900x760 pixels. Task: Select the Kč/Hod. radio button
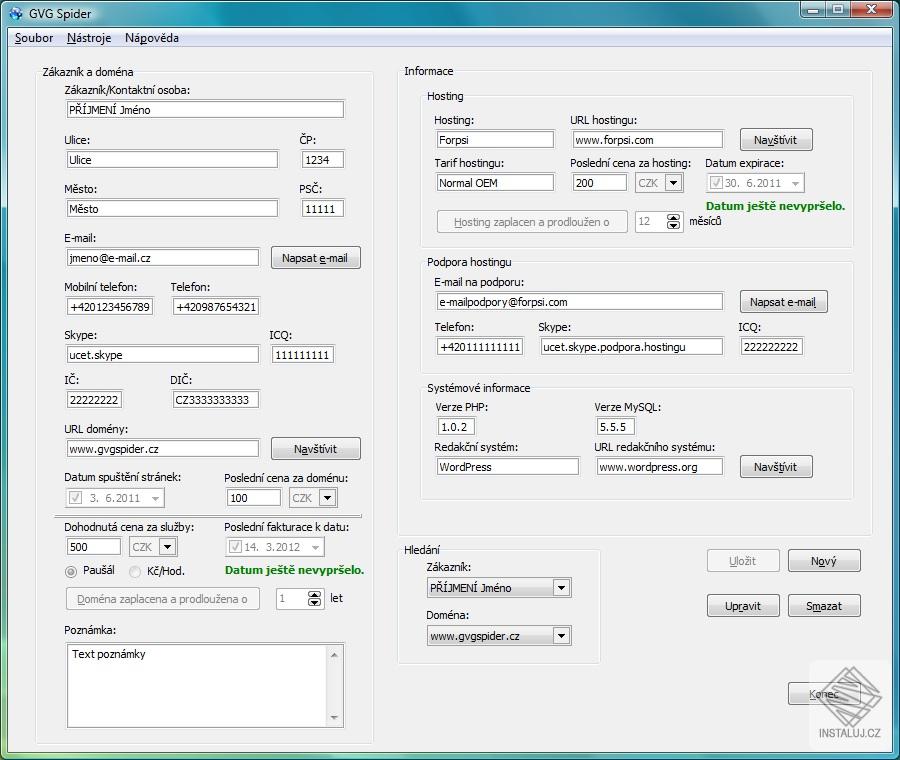click(136, 571)
